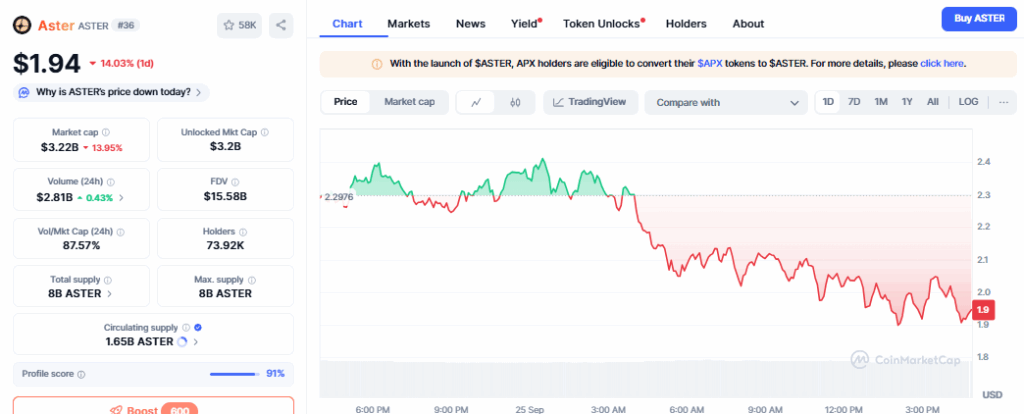
Task: Switch to line chart icon
Action: click(477, 102)
